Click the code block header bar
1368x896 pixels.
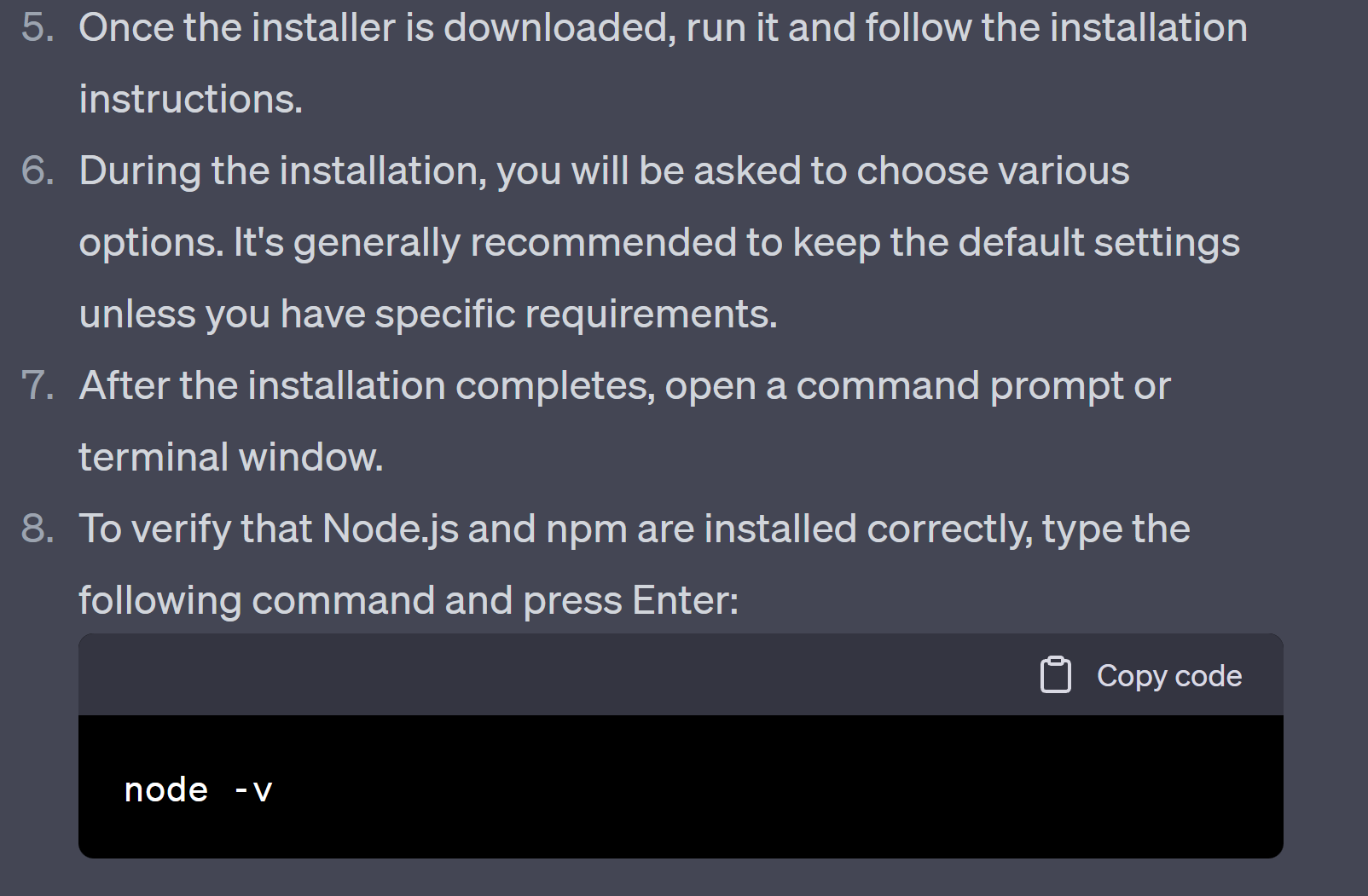tap(512, 674)
